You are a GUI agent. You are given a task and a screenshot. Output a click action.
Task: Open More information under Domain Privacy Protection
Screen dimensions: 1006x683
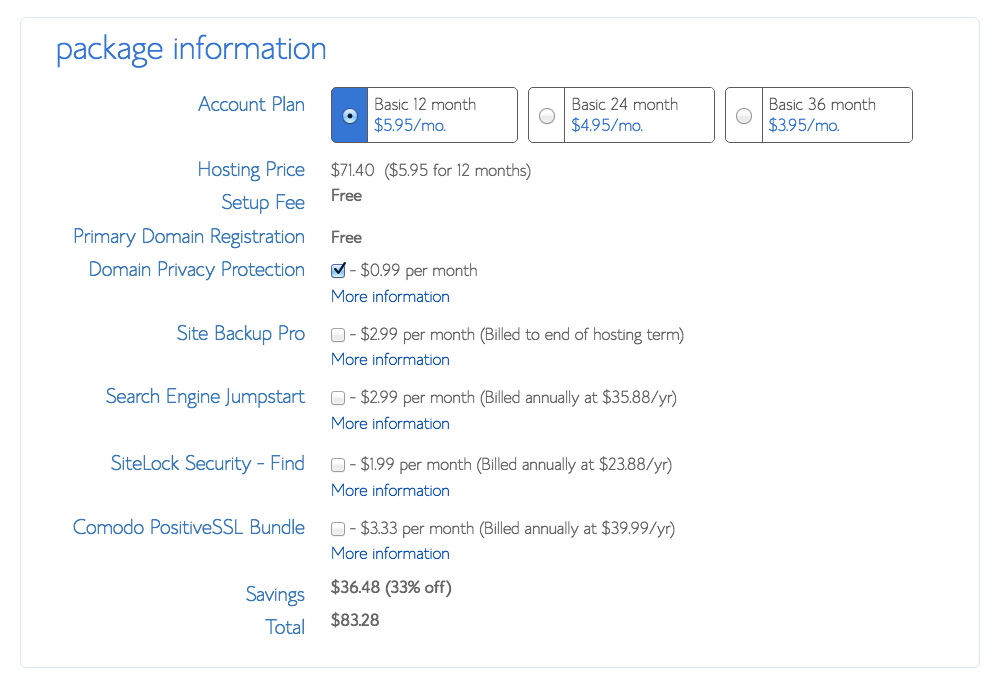[x=389, y=296]
